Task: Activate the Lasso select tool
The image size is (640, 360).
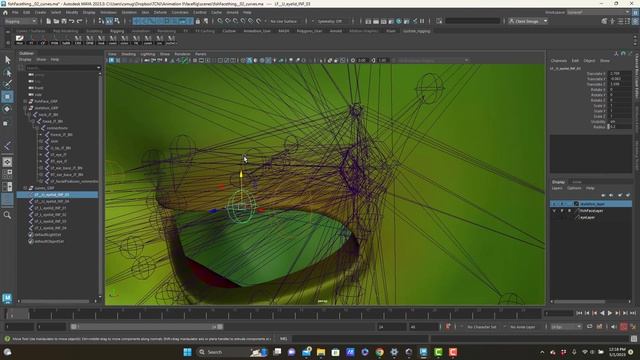Action: point(8,73)
